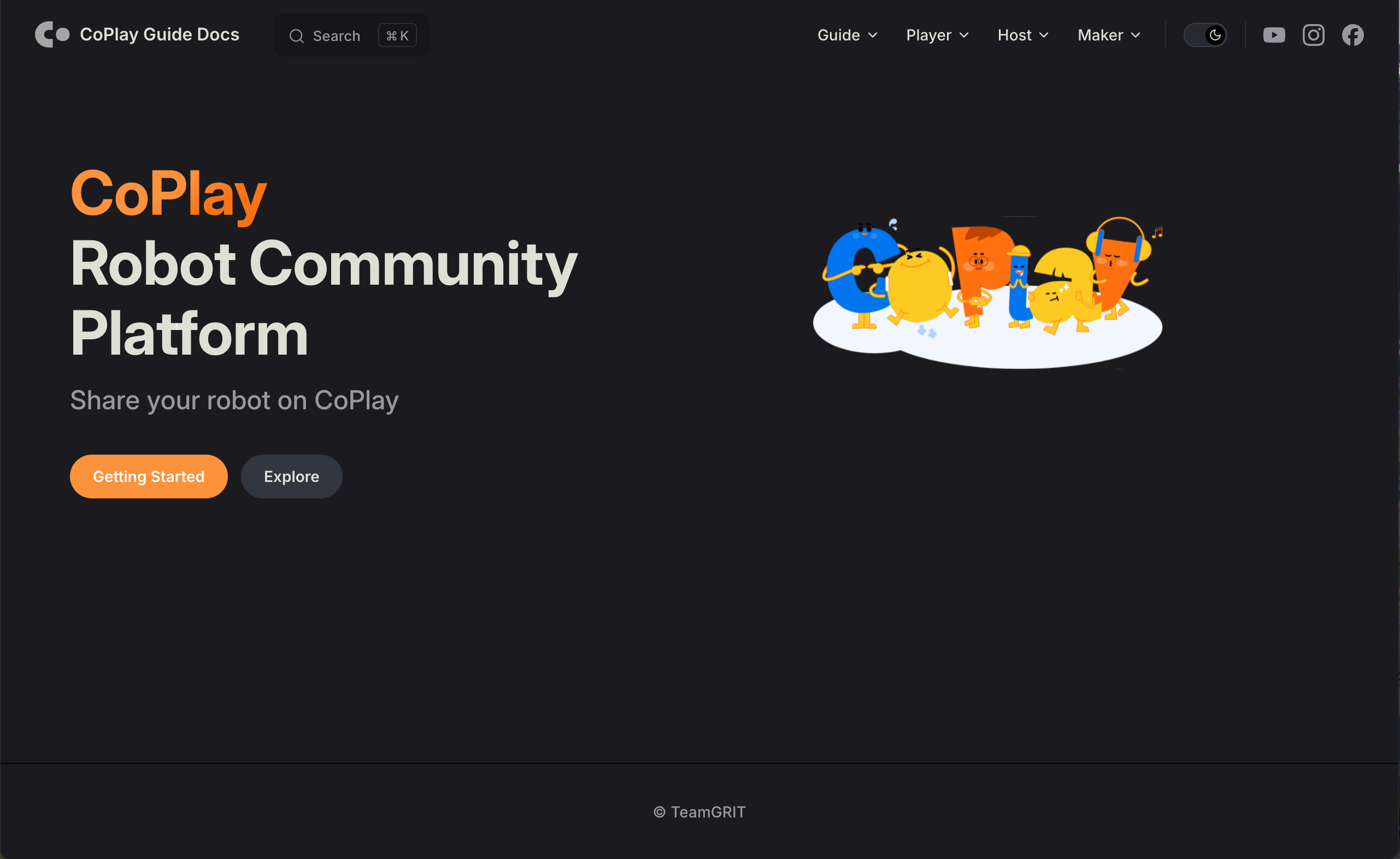Screen dimensions: 1400x859
Task: Click the Robot Community Platform headline
Action: click(x=324, y=298)
